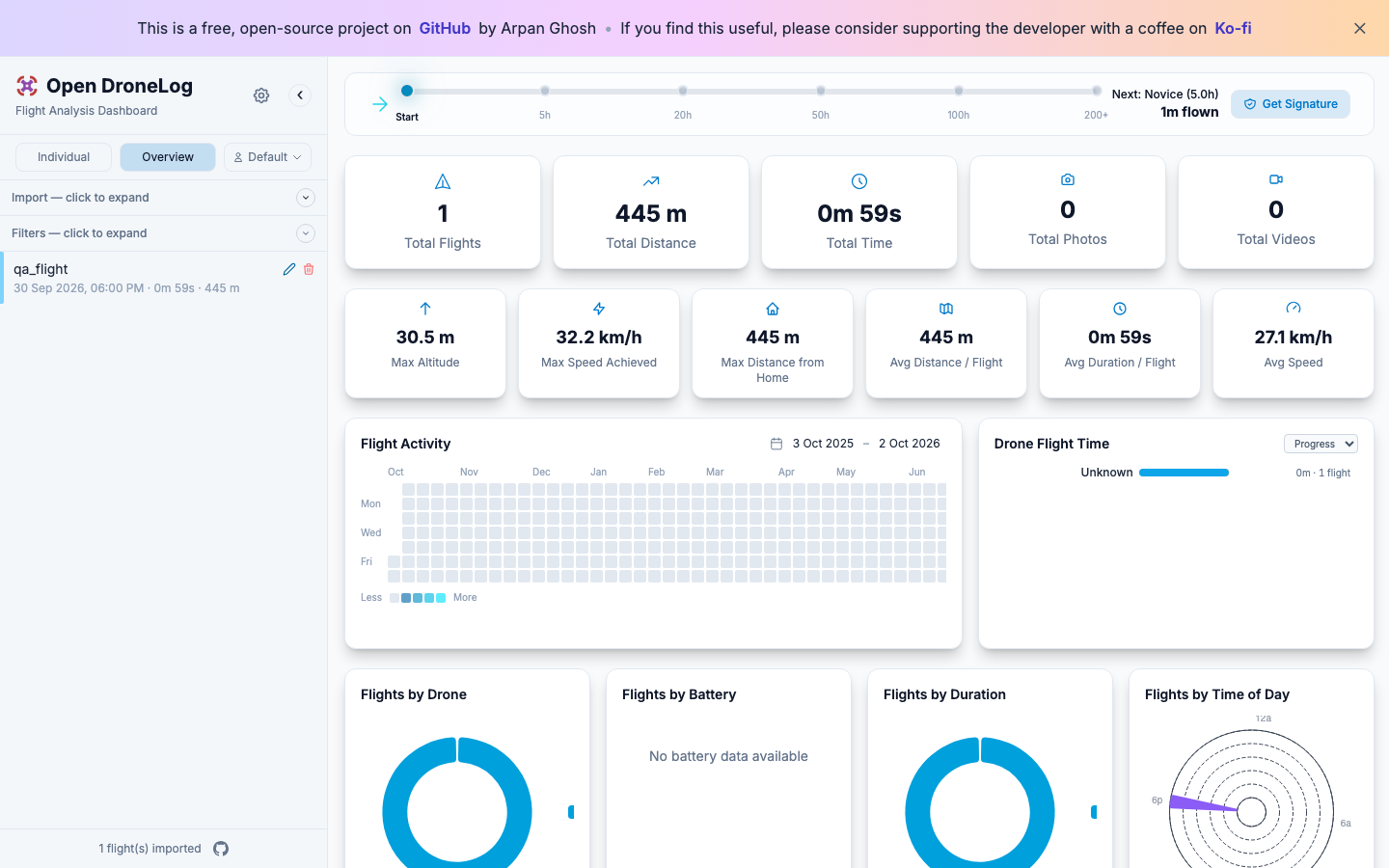Click the Max Speed Achieved lightning icon

tap(599, 309)
